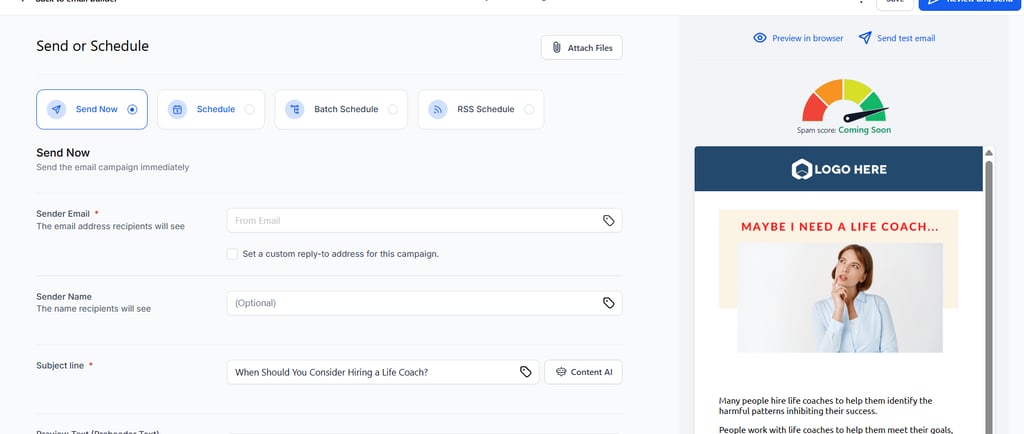Click the Batch Schedule icon
1024x434 pixels.
click(295, 110)
